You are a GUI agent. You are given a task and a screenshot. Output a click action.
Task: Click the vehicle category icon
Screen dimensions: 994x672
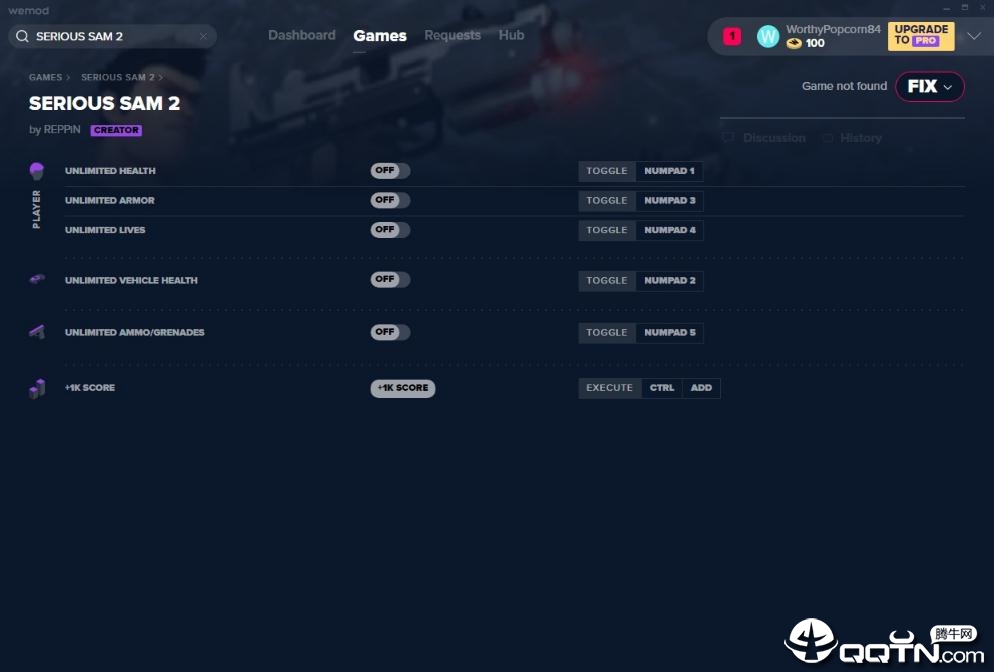pyautogui.click(x=37, y=279)
